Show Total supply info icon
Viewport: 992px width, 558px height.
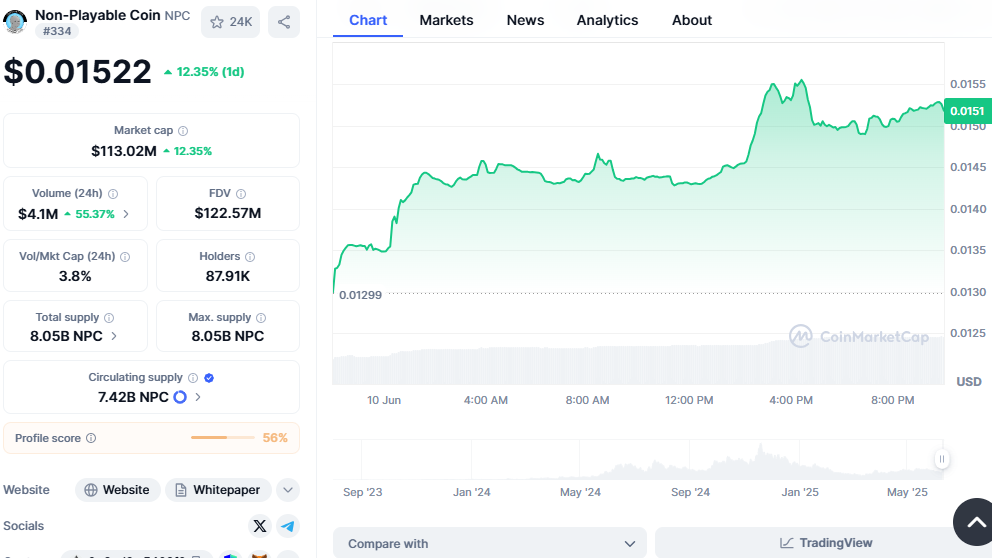click(109, 318)
